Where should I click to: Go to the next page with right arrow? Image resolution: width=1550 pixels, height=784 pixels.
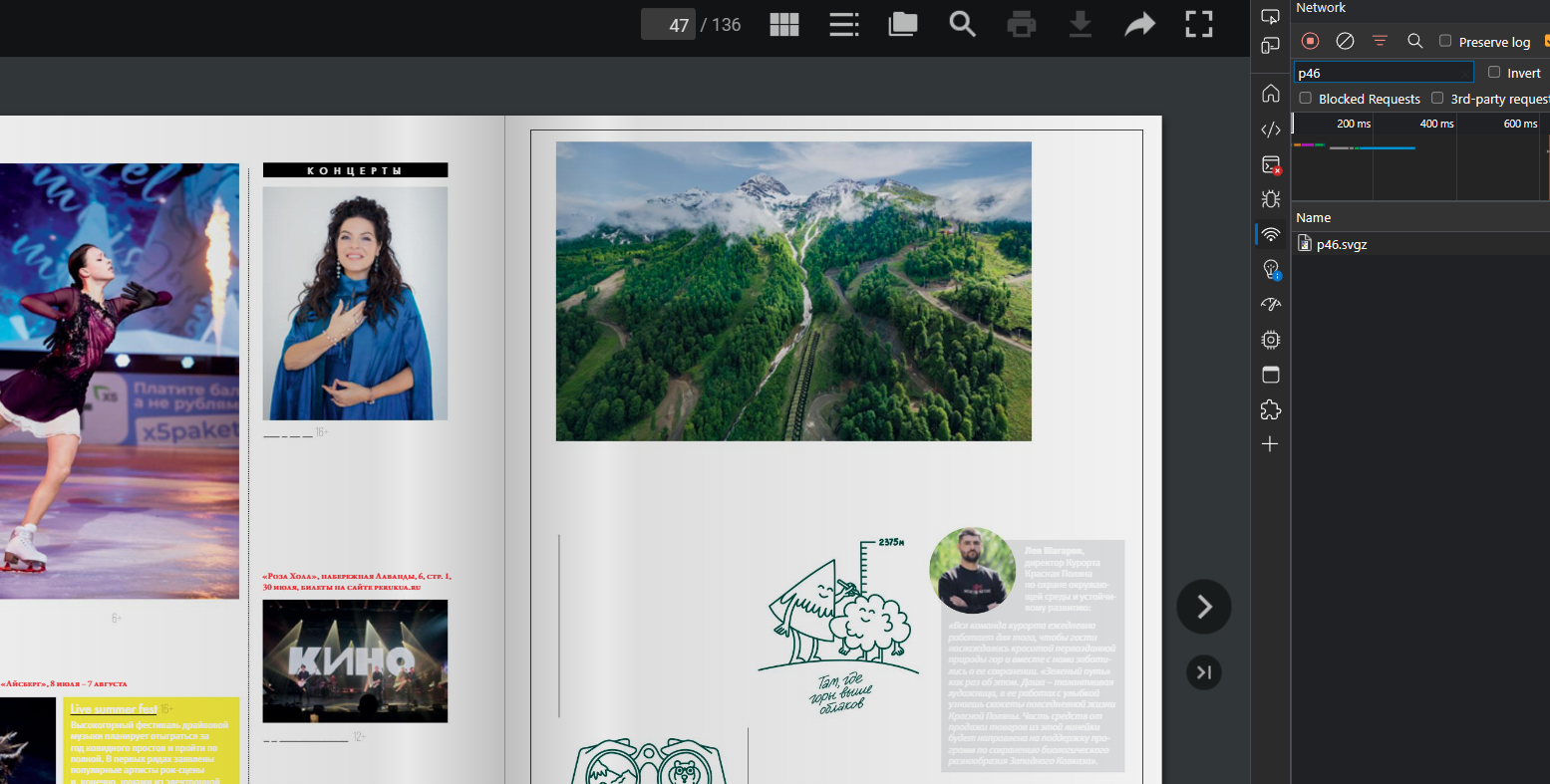(x=1203, y=607)
